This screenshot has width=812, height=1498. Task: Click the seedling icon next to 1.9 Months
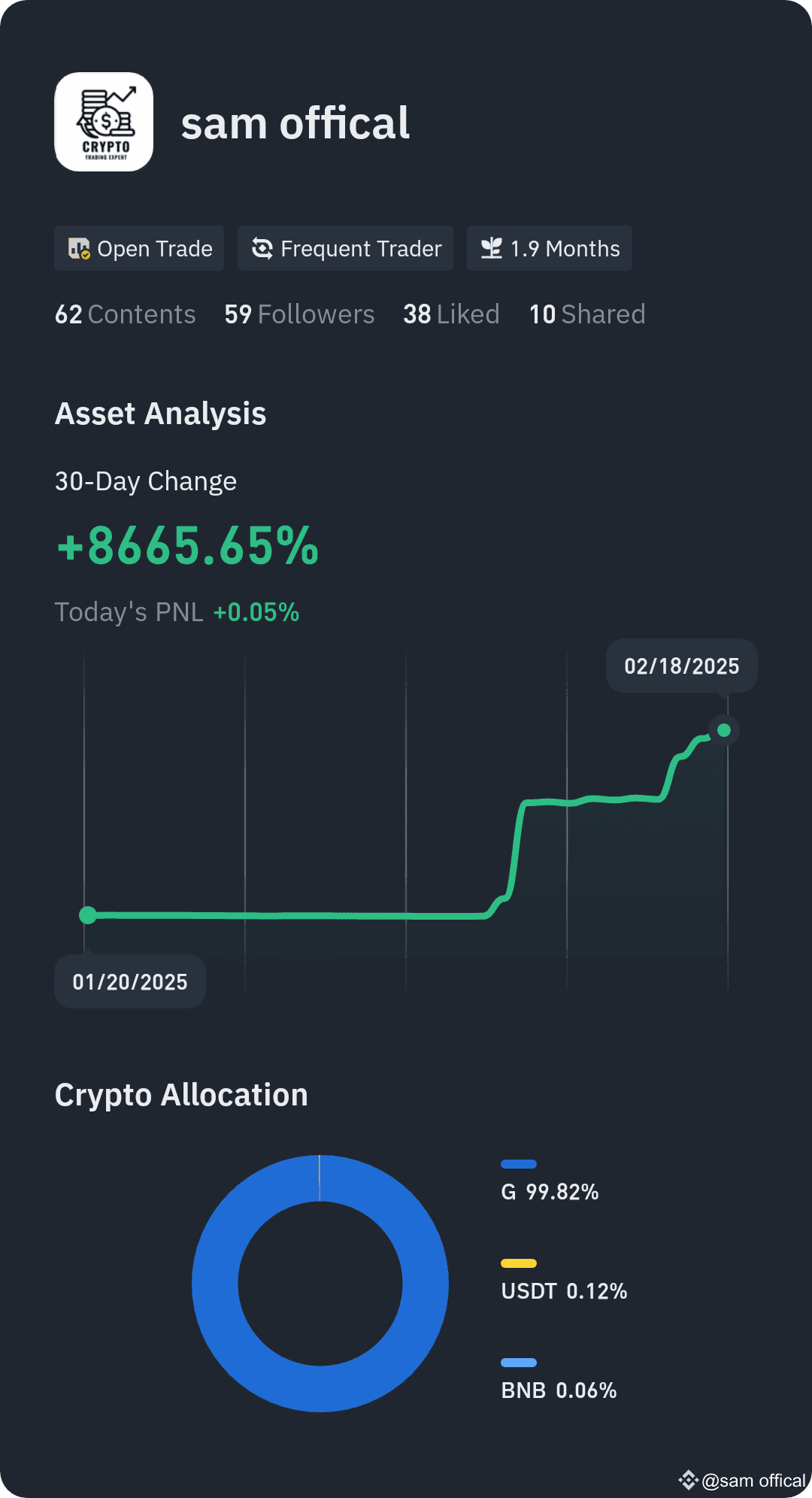(x=492, y=248)
